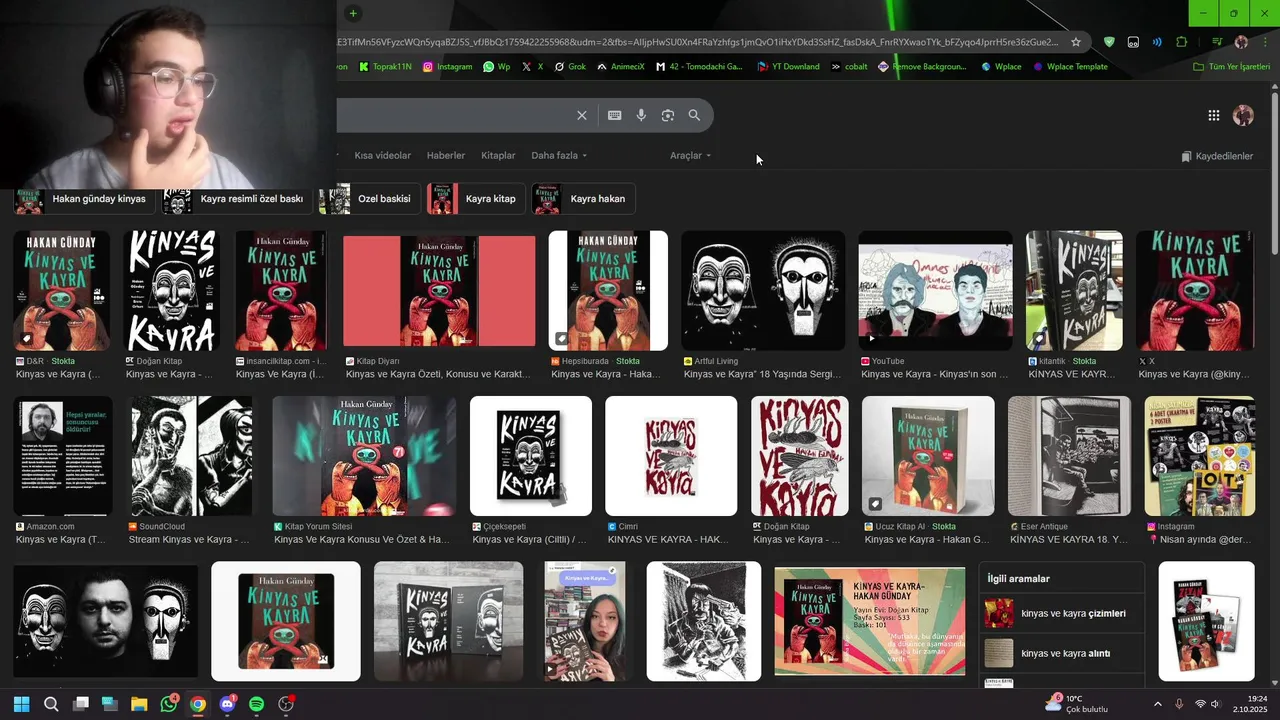
Task: Open the Instagram bookmark
Action: (447, 67)
